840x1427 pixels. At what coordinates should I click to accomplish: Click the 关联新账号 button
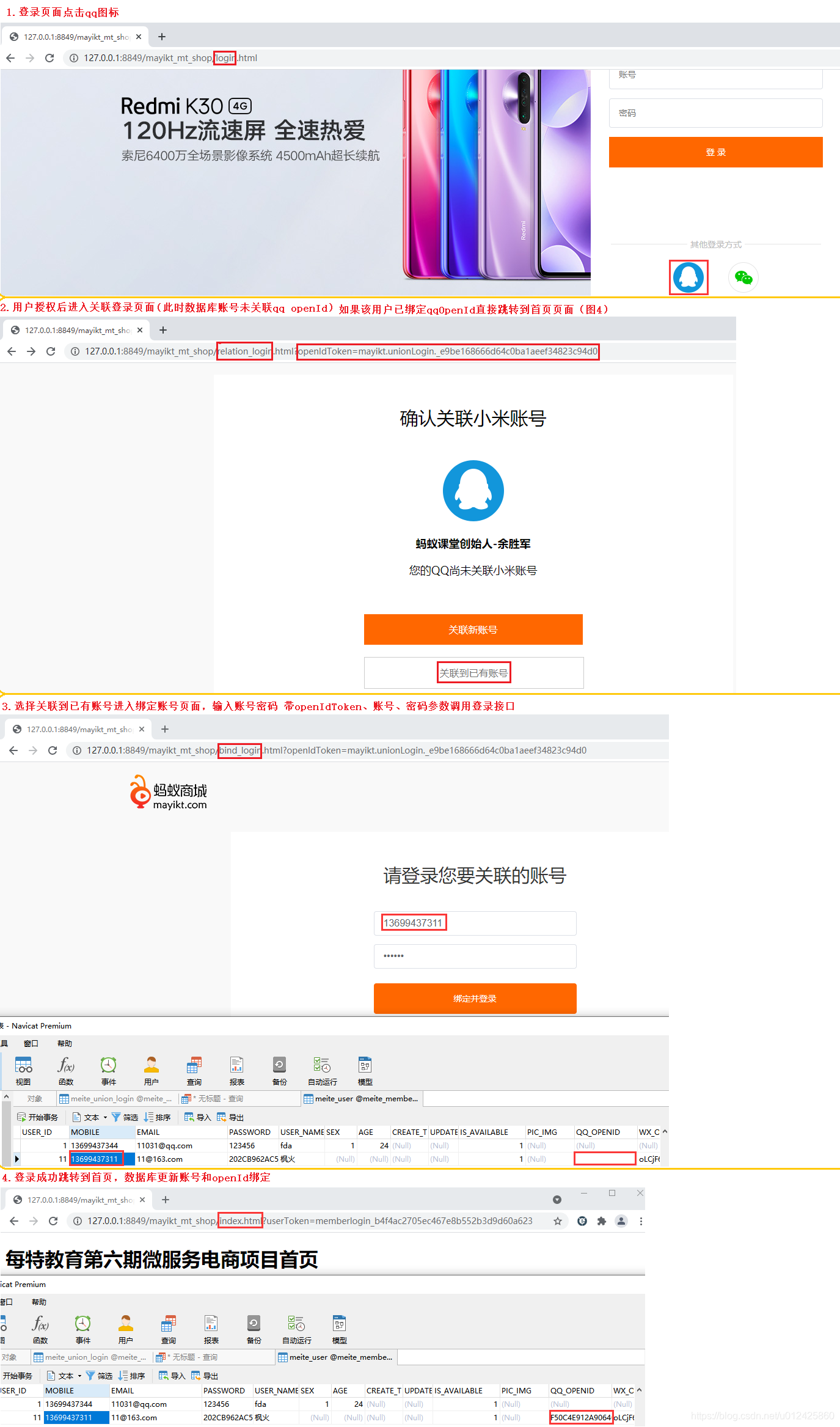pos(473,629)
